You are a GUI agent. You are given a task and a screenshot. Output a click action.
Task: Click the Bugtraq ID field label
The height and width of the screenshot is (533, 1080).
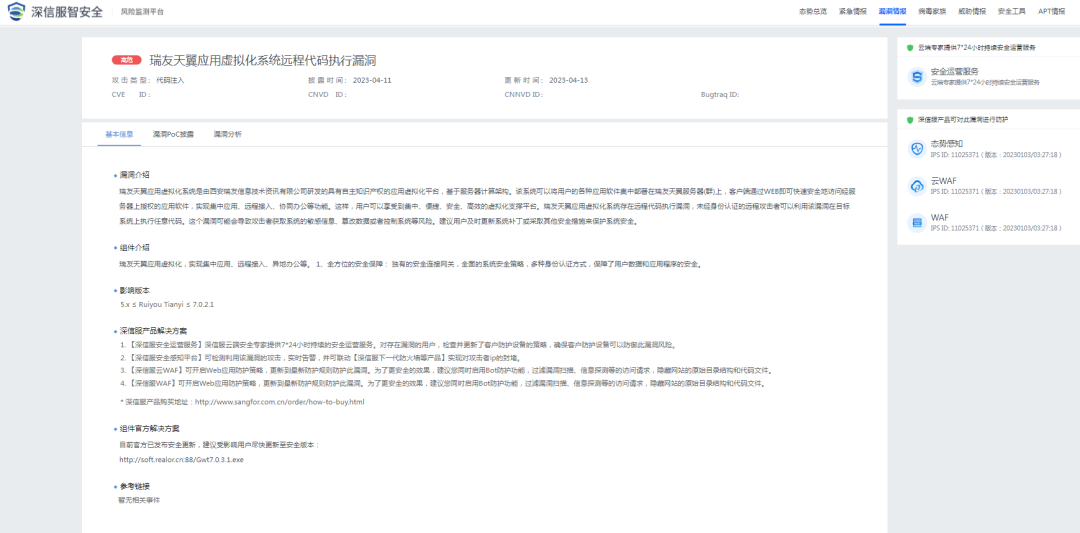pos(720,95)
